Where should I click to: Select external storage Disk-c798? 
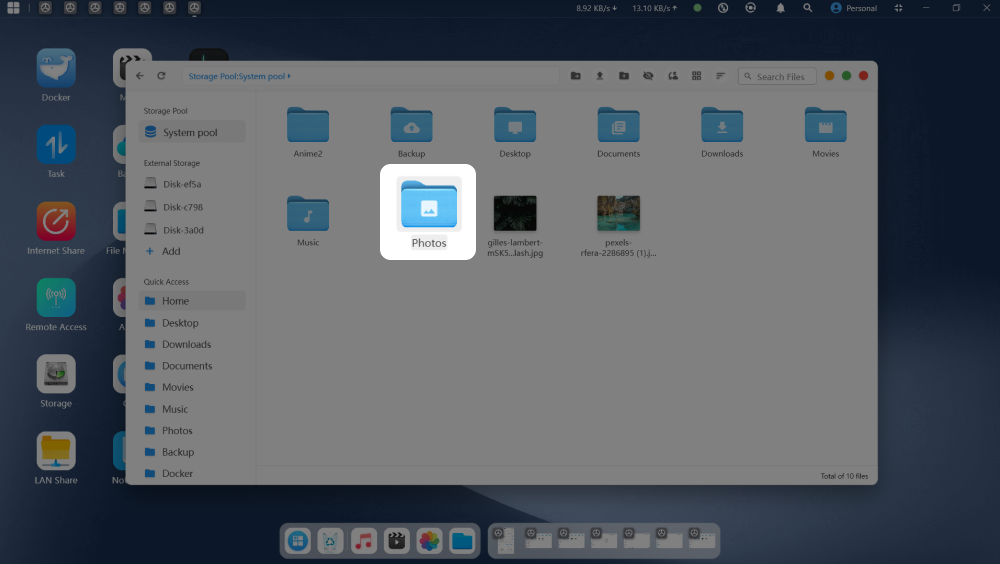click(x=183, y=207)
